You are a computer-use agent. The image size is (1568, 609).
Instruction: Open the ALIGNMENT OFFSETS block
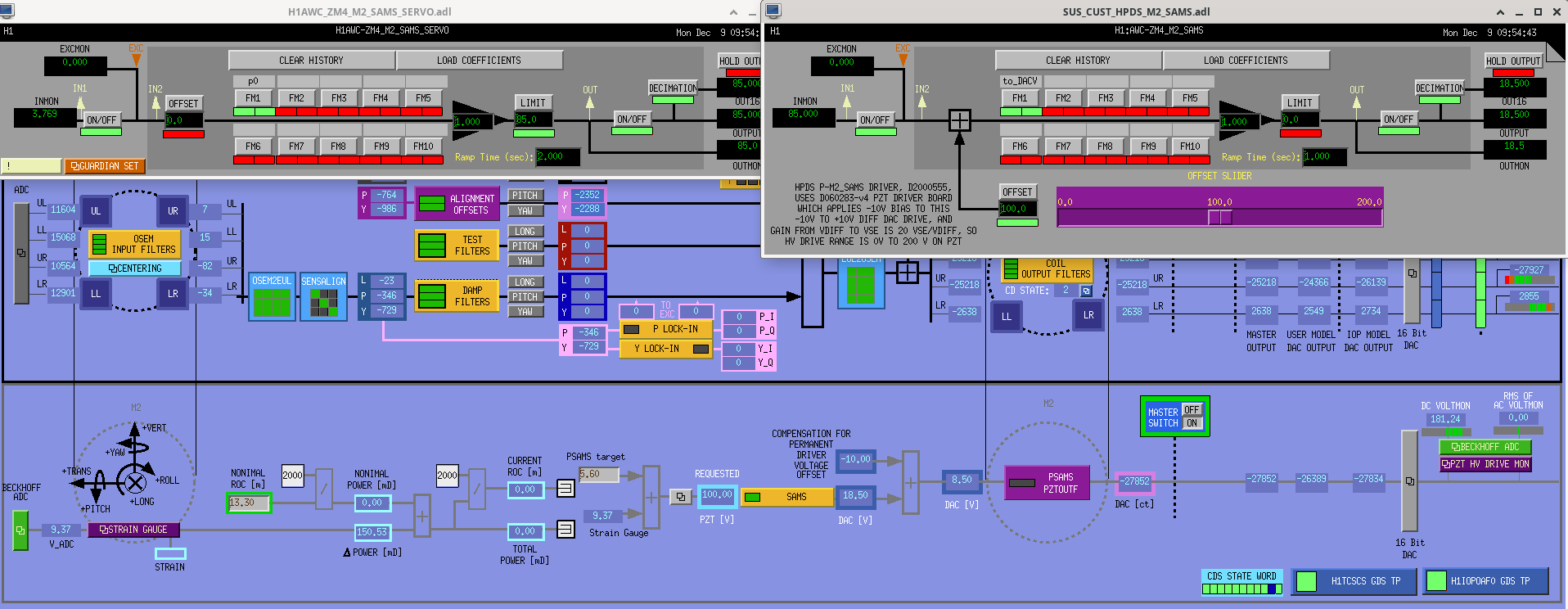pos(457,204)
